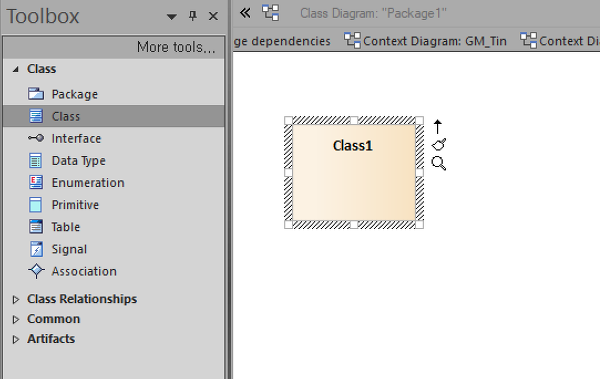Expand the Artifacts section
The image size is (600, 379).
[x=16, y=339]
